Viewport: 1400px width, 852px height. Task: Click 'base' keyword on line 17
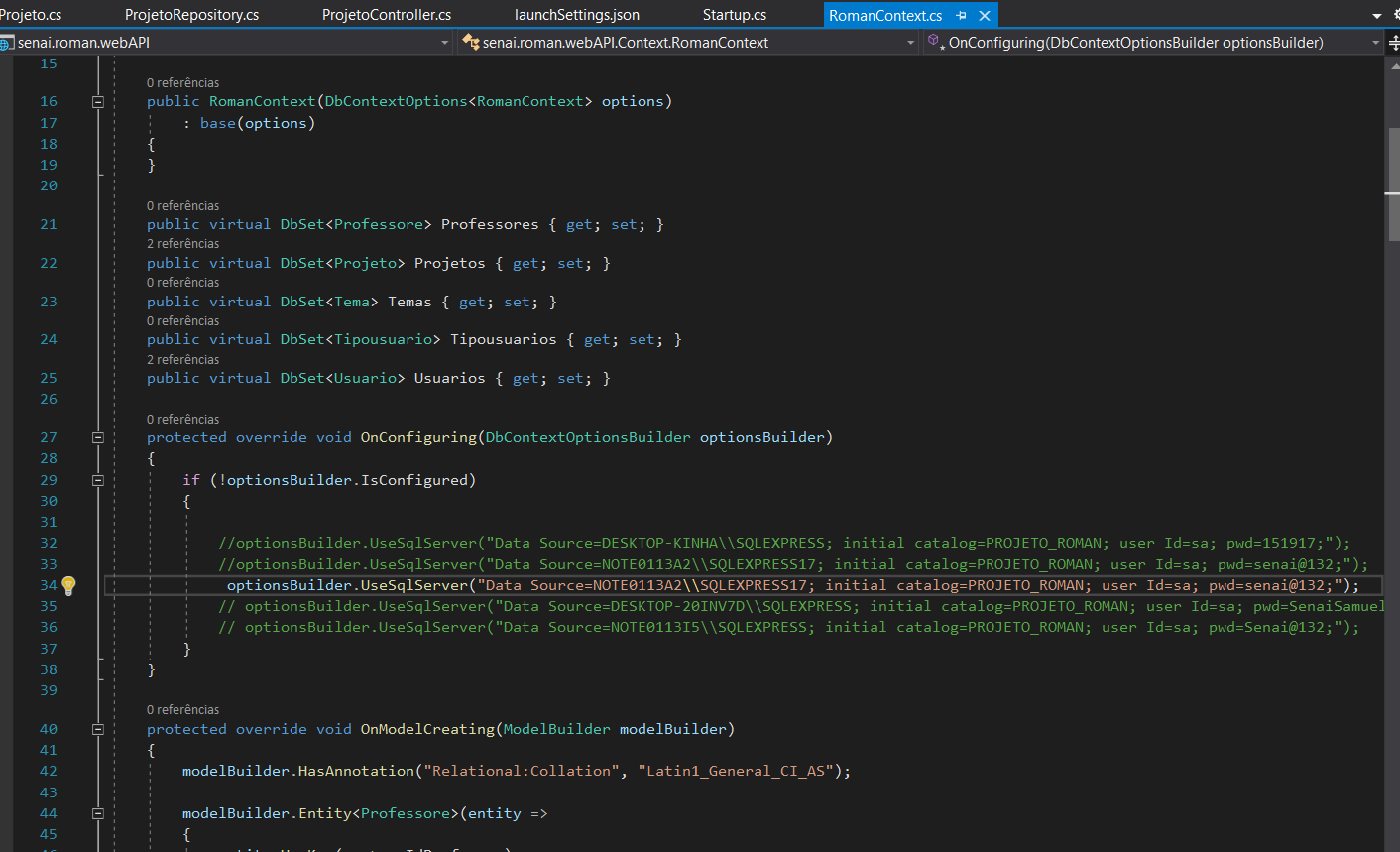[x=218, y=123]
